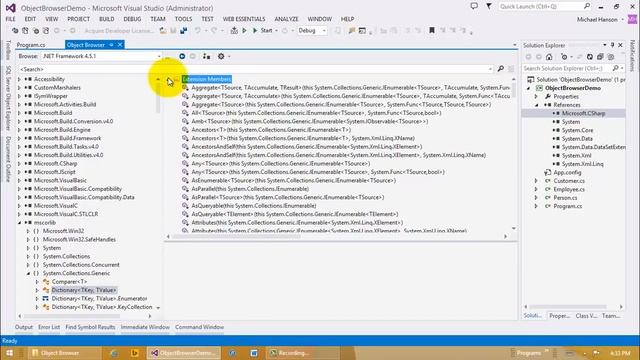
Task: Select Employee.cs in Solution Explorer
Action: pyautogui.click(x=569, y=189)
